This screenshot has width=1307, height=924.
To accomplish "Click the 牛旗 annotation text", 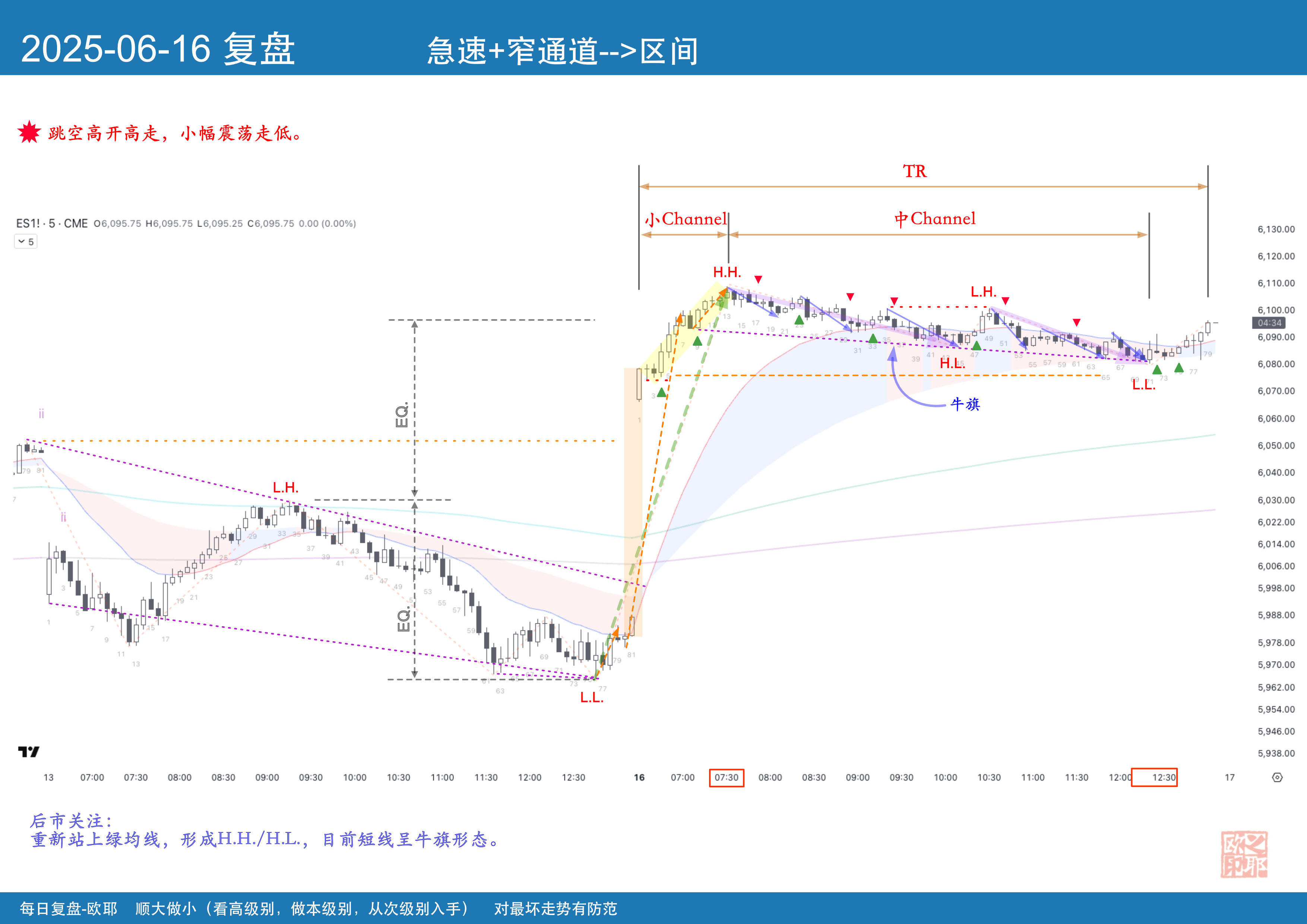I will [x=965, y=404].
